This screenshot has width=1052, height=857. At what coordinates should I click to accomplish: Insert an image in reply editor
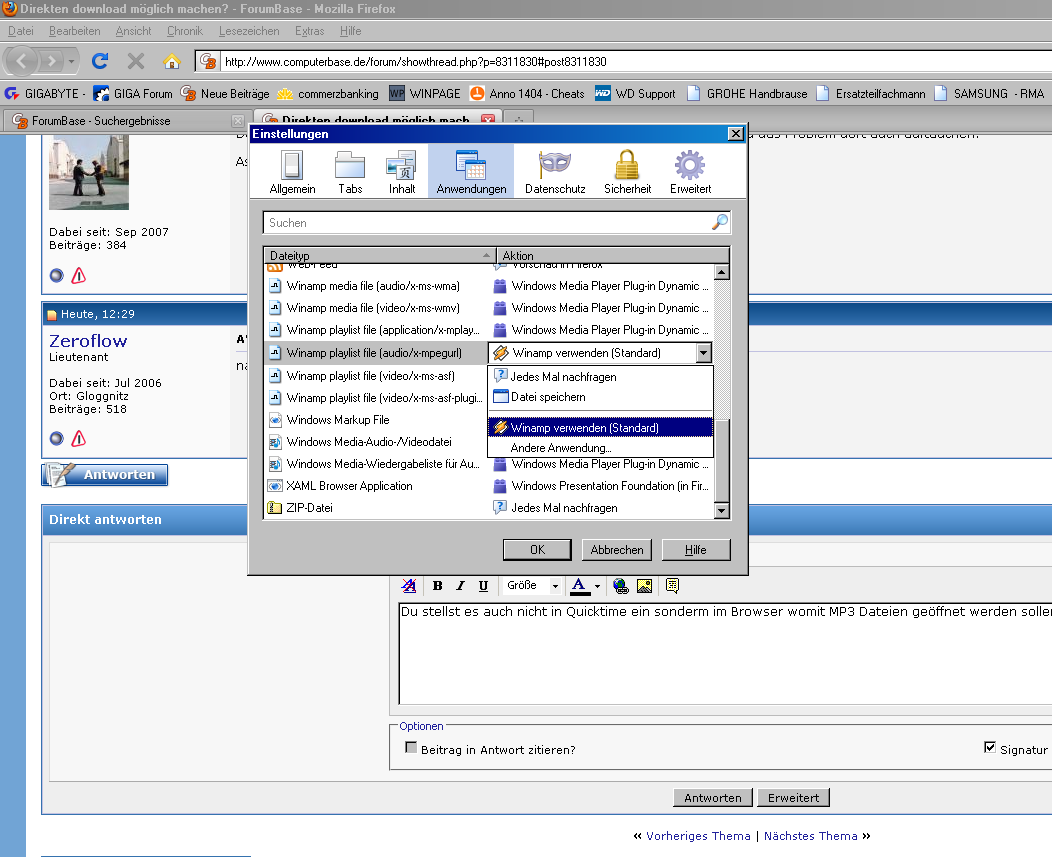coord(644,586)
